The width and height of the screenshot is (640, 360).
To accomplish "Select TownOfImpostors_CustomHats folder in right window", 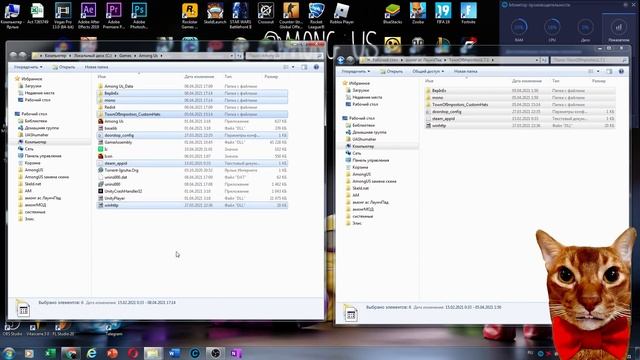I will tap(520, 104).
